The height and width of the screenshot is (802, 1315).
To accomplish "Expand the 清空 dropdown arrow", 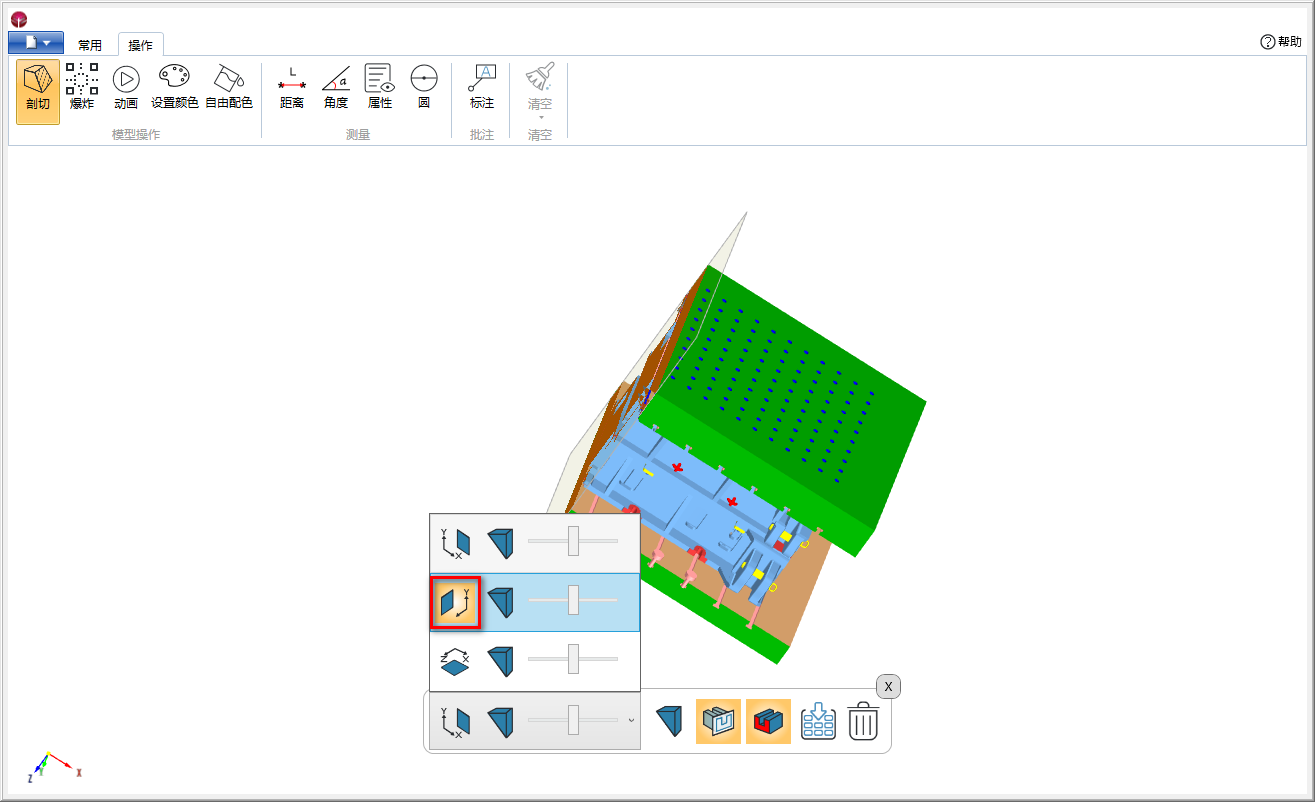I will pos(540,117).
